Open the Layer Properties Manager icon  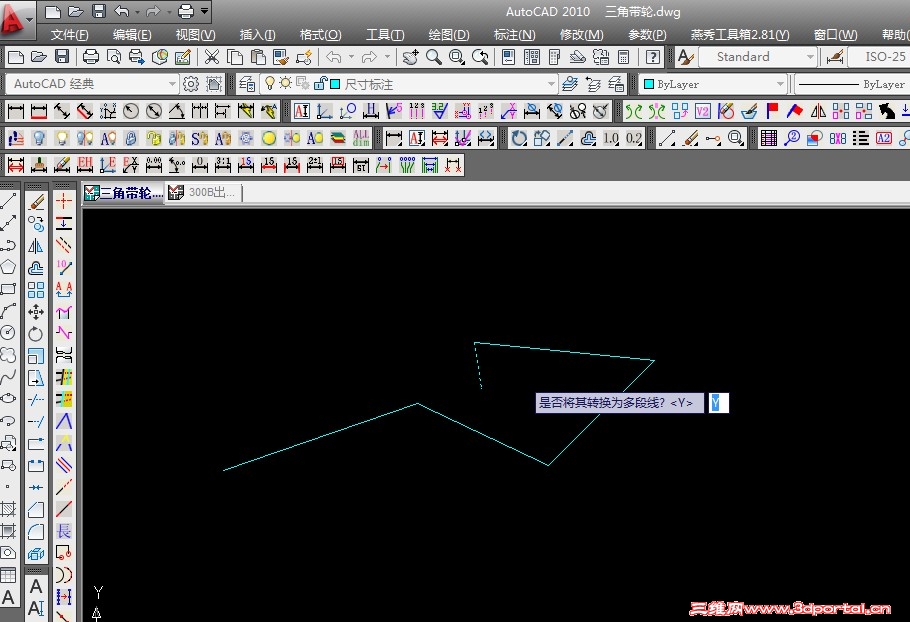(x=247, y=84)
